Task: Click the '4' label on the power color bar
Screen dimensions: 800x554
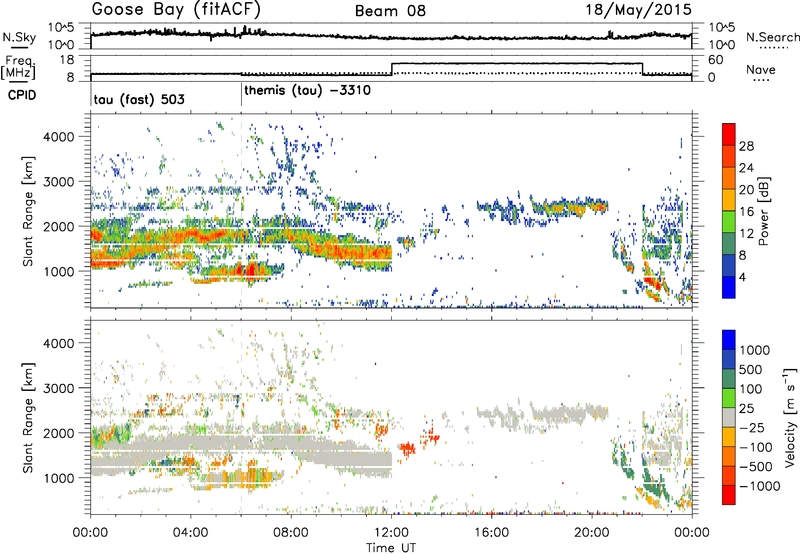Action: pyautogui.click(x=742, y=277)
